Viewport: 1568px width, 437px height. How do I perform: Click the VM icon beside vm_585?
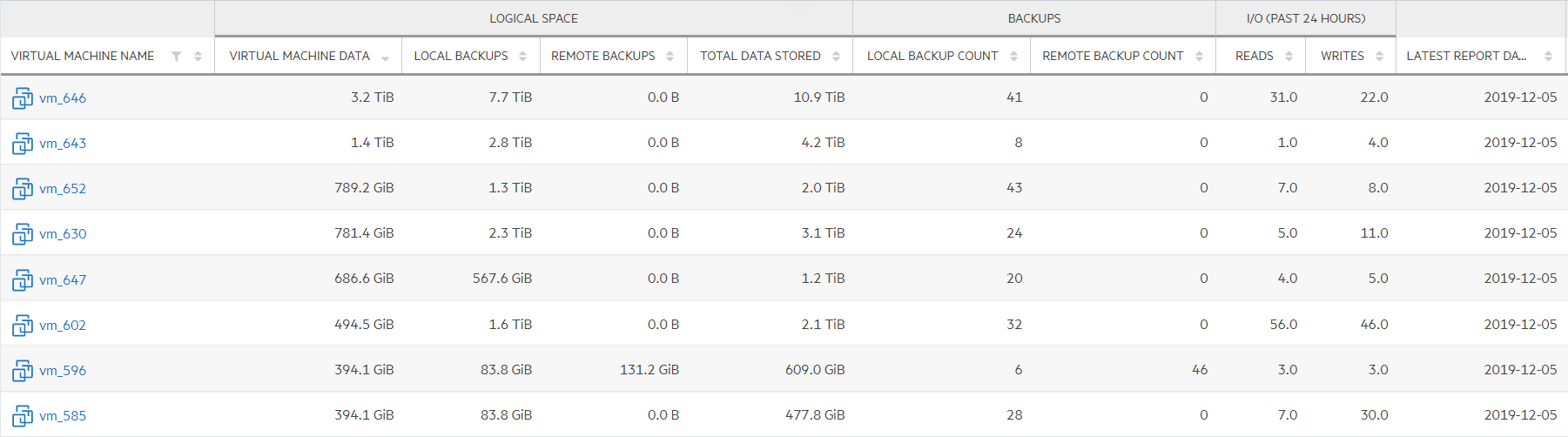pos(23,416)
